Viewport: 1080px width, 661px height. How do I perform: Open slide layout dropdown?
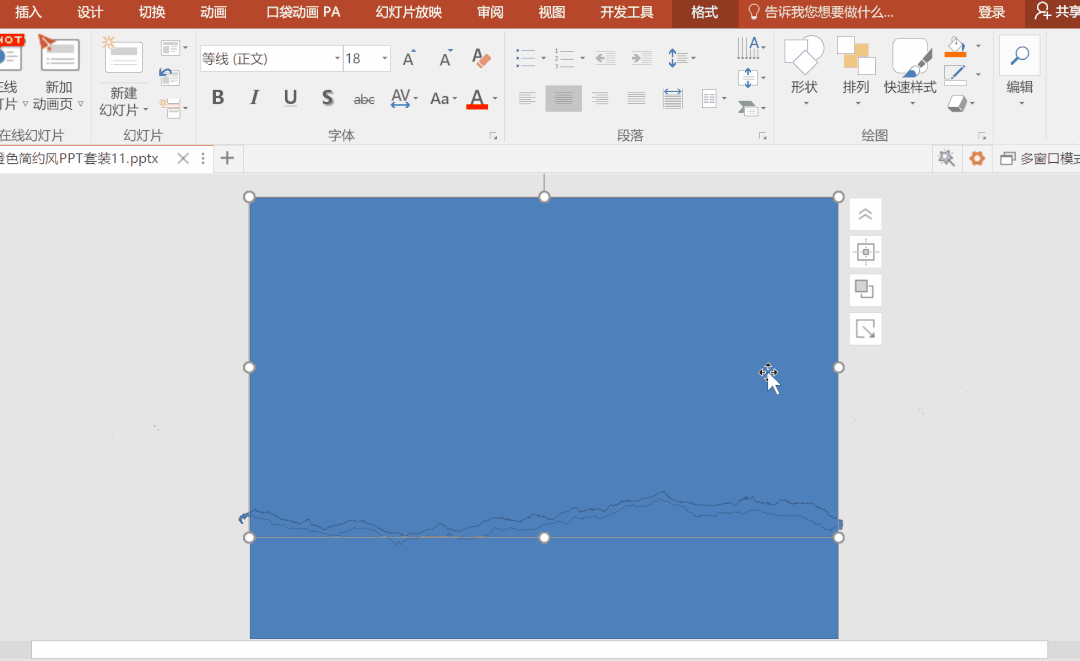(x=174, y=48)
